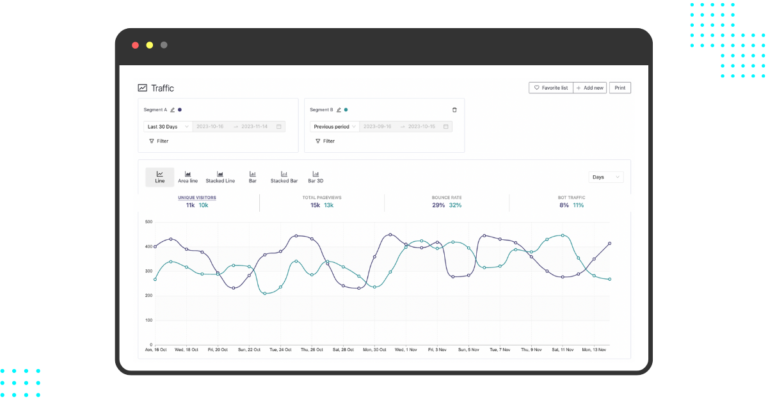768x403 pixels.
Task: Delete Segment B with trash icon
Action: (x=454, y=109)
